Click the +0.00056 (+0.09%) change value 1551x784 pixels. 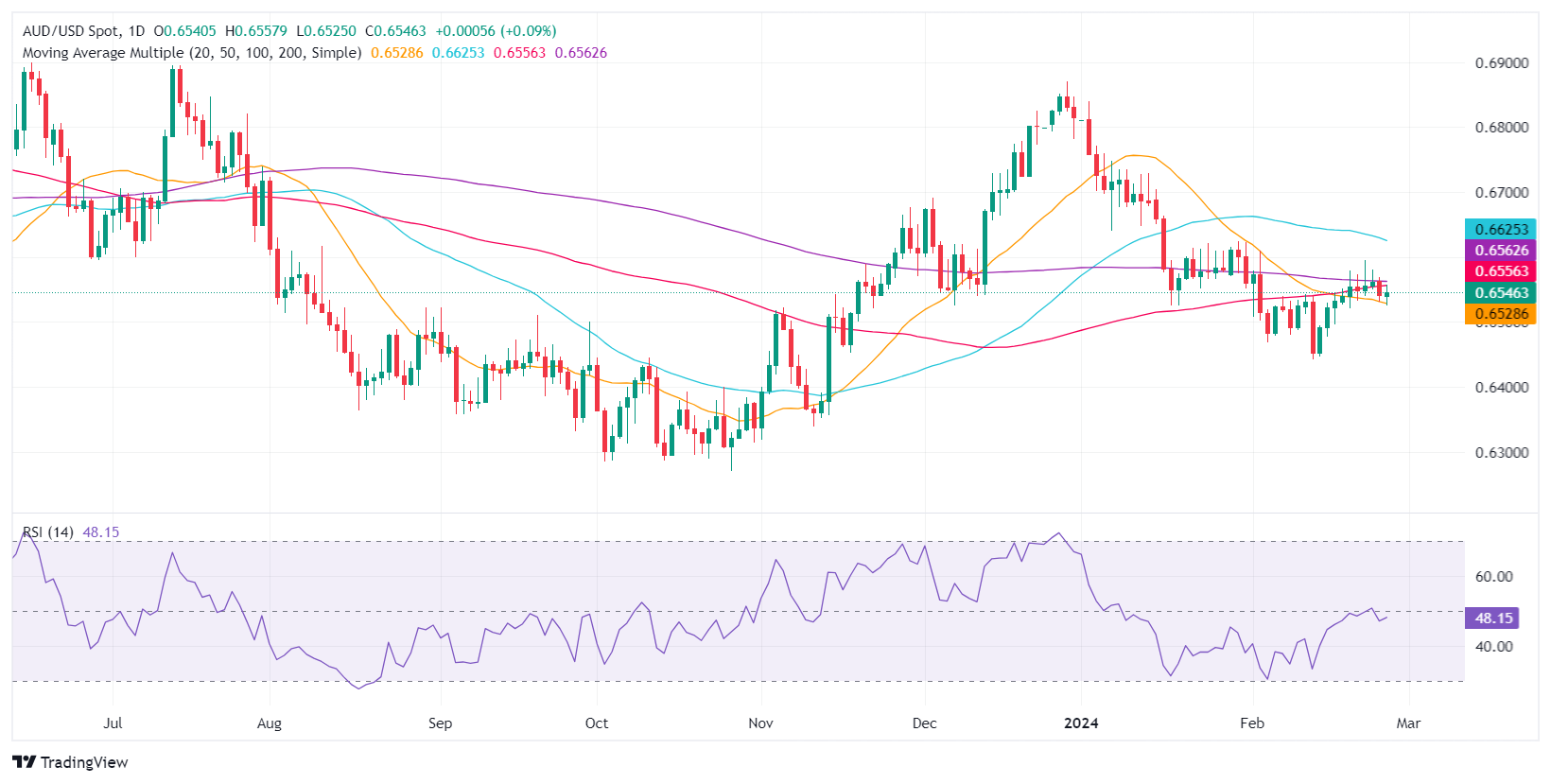496,31
